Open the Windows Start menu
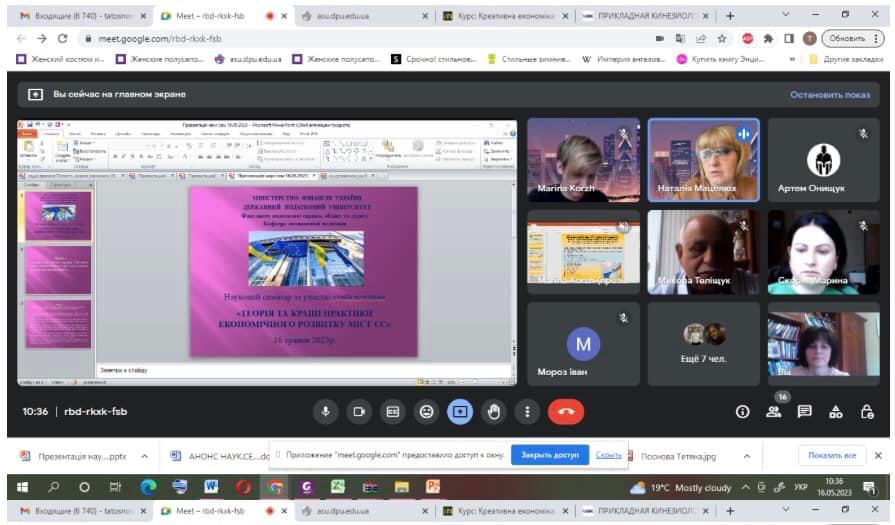 pos(22,487)
